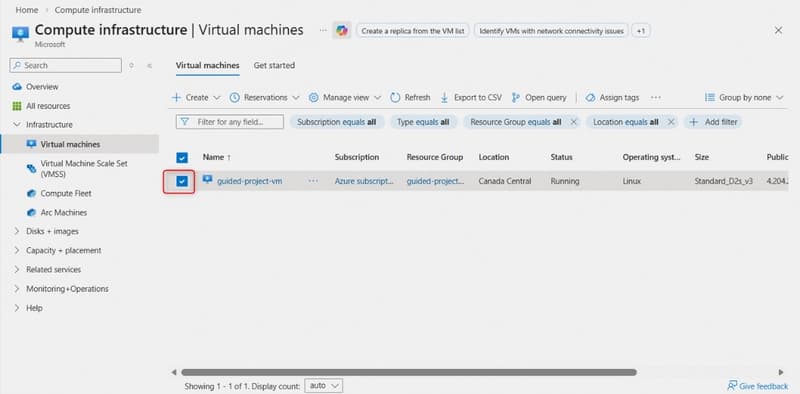The image size is (800, 394).
Task: Click the Add filter plus icon
Action: 694,122
